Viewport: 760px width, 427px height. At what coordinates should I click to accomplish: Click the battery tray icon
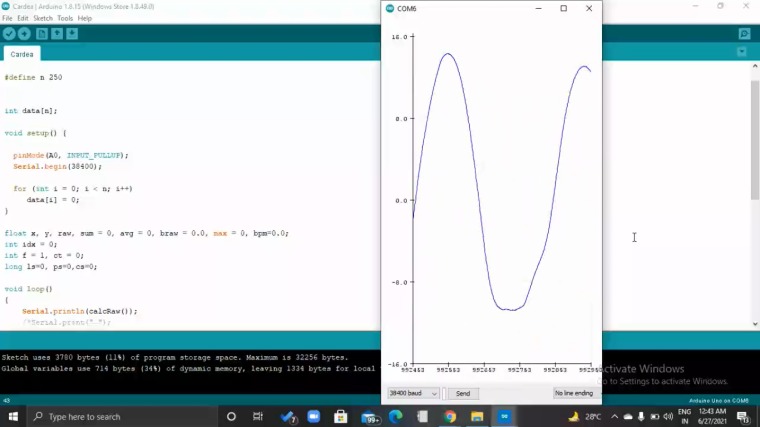point(654,417)
